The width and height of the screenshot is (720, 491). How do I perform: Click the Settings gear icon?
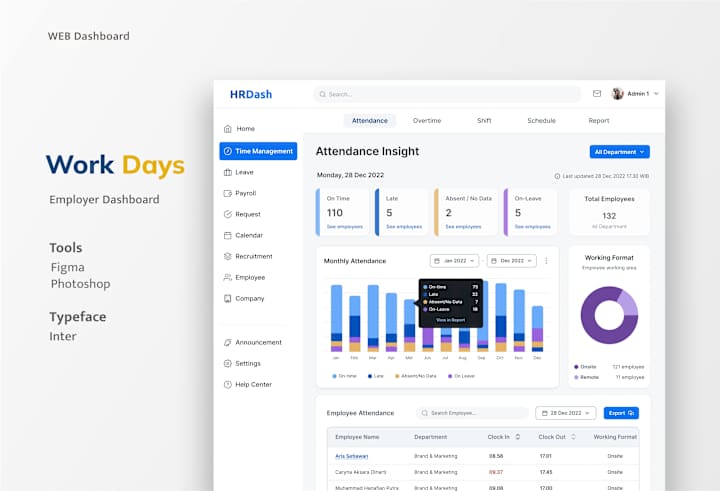coord(227,363)
